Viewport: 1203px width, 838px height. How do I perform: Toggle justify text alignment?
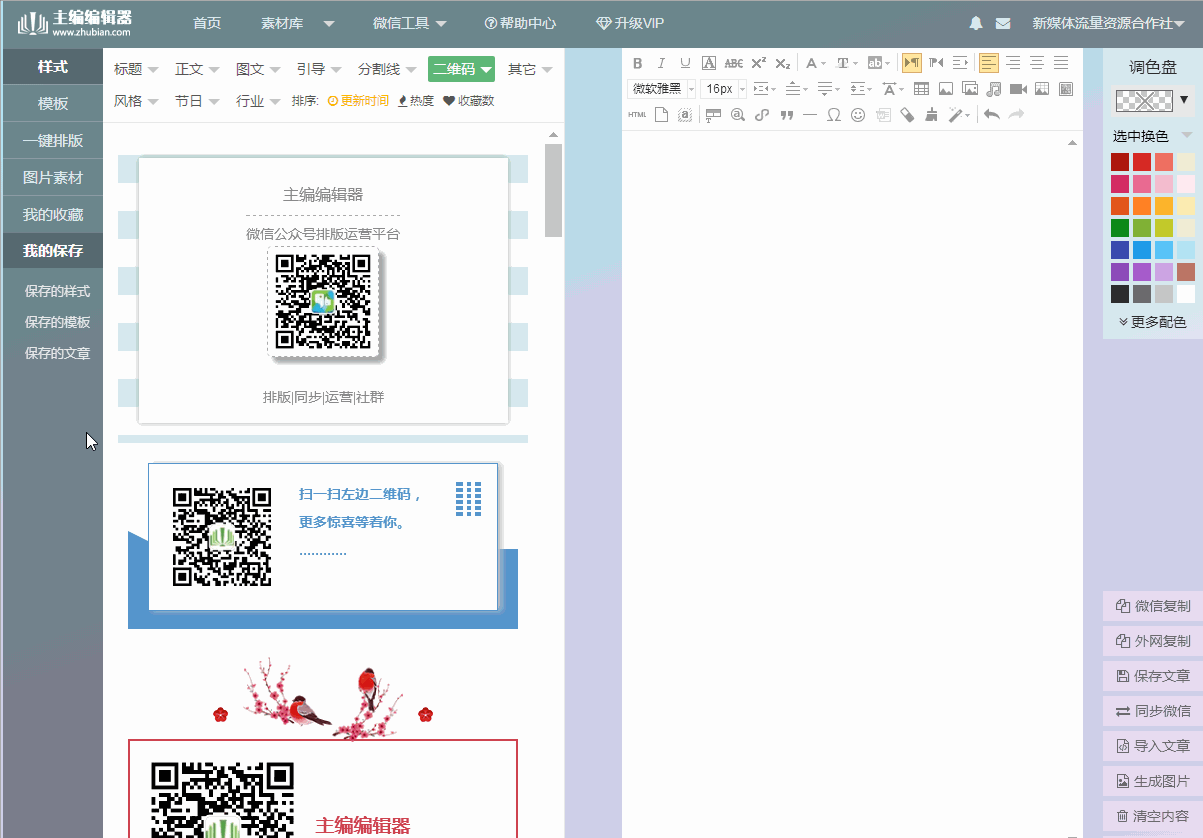point(1061,63)
